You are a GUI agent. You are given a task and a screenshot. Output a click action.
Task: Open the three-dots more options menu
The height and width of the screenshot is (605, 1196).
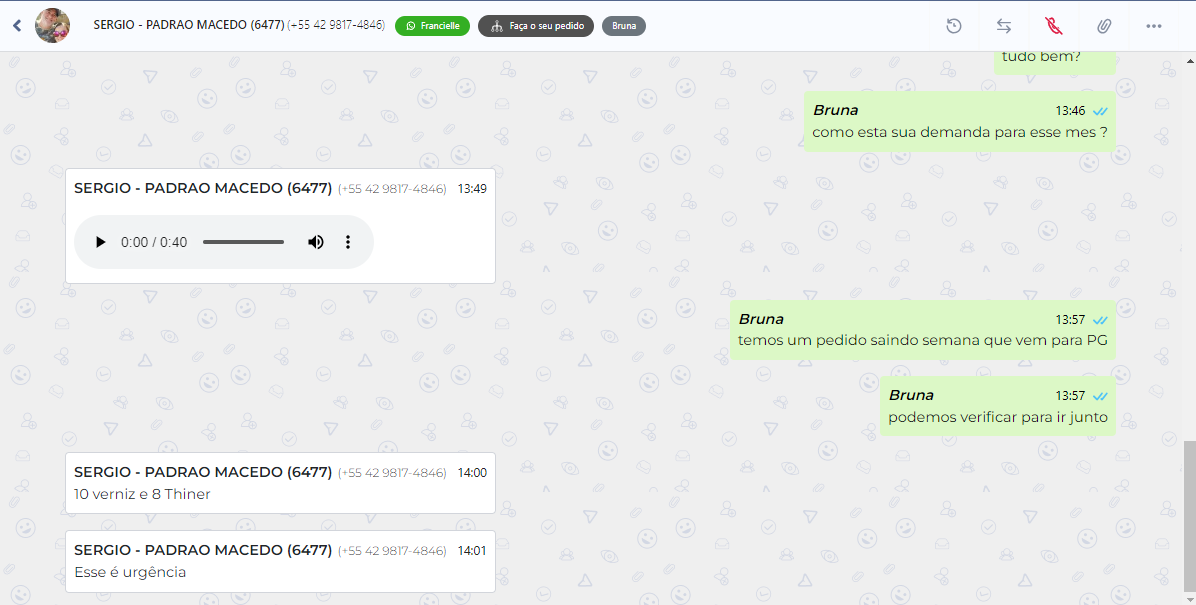(1153, 26)
